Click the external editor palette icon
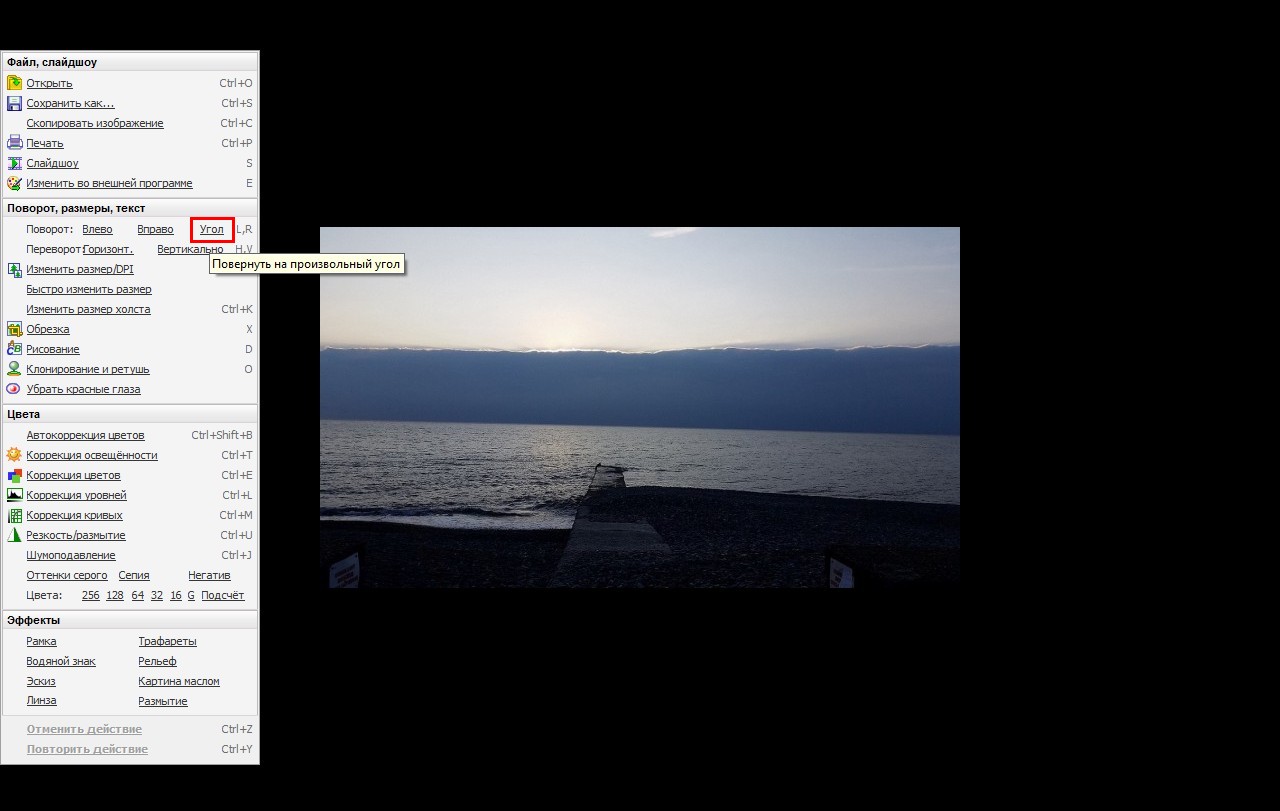 pyautogui.click(x=14, y=183)
